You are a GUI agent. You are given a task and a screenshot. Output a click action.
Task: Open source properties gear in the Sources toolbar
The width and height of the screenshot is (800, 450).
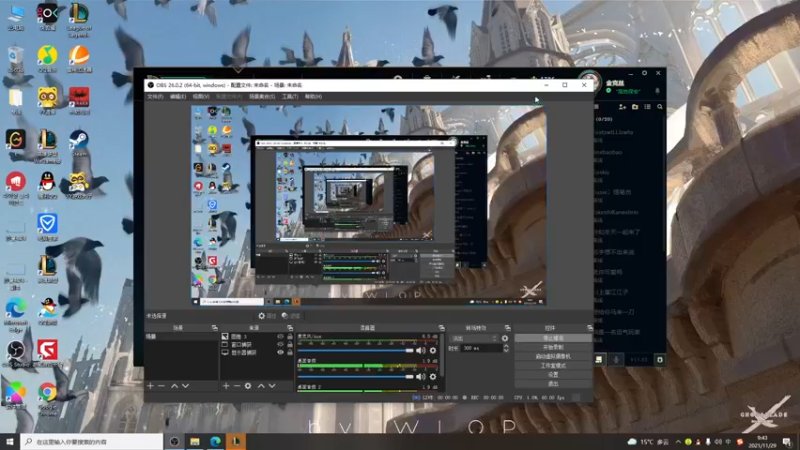tap(248, 386)
